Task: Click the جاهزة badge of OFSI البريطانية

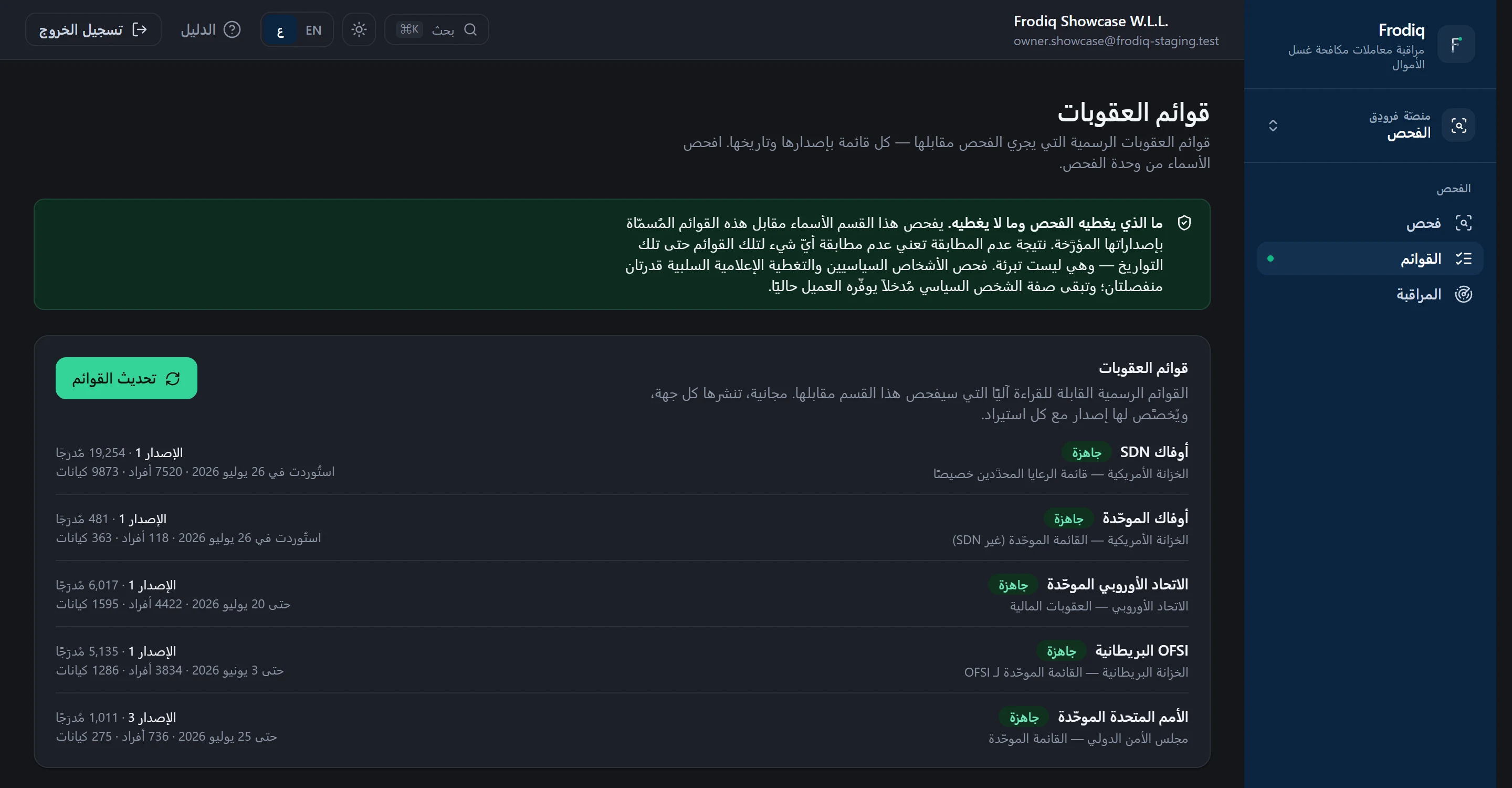Action: click(1061, 651)
